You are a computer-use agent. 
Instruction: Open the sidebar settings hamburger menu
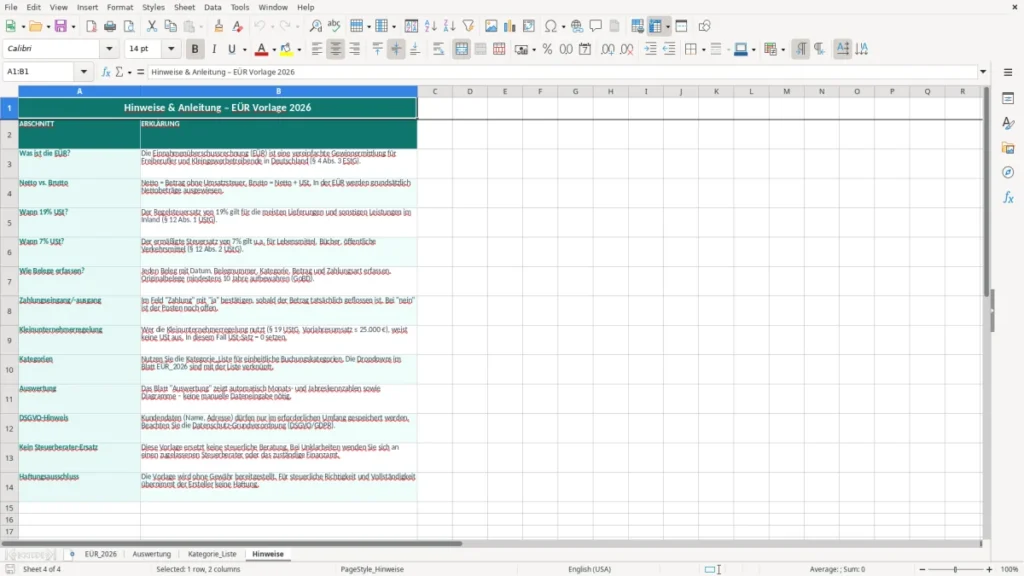1008,72
